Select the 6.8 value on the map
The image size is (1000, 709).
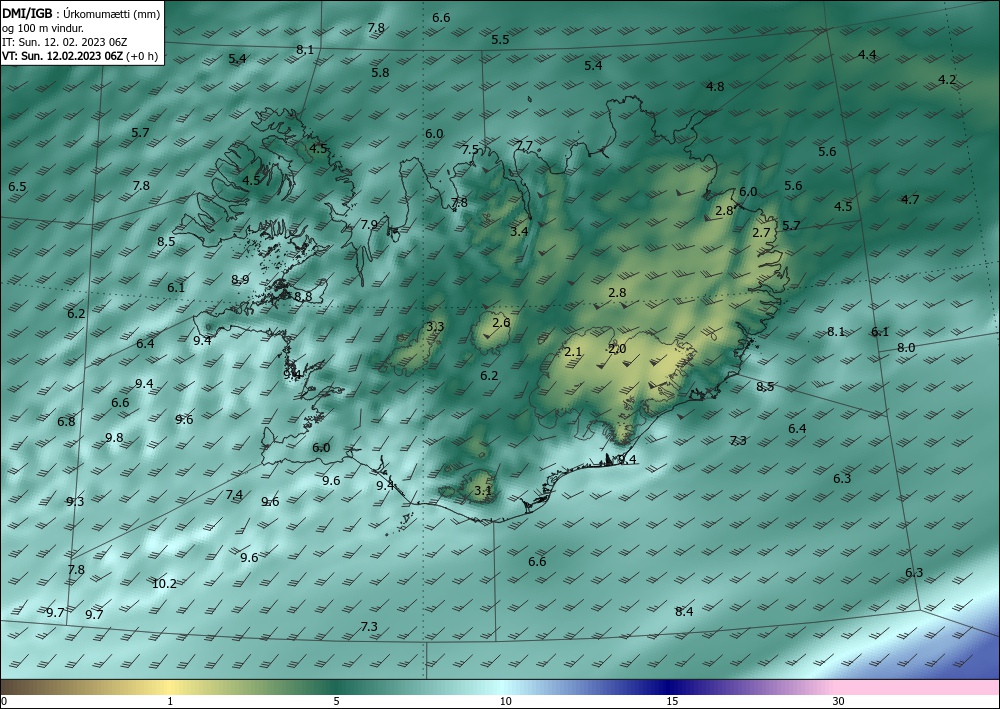66,421
